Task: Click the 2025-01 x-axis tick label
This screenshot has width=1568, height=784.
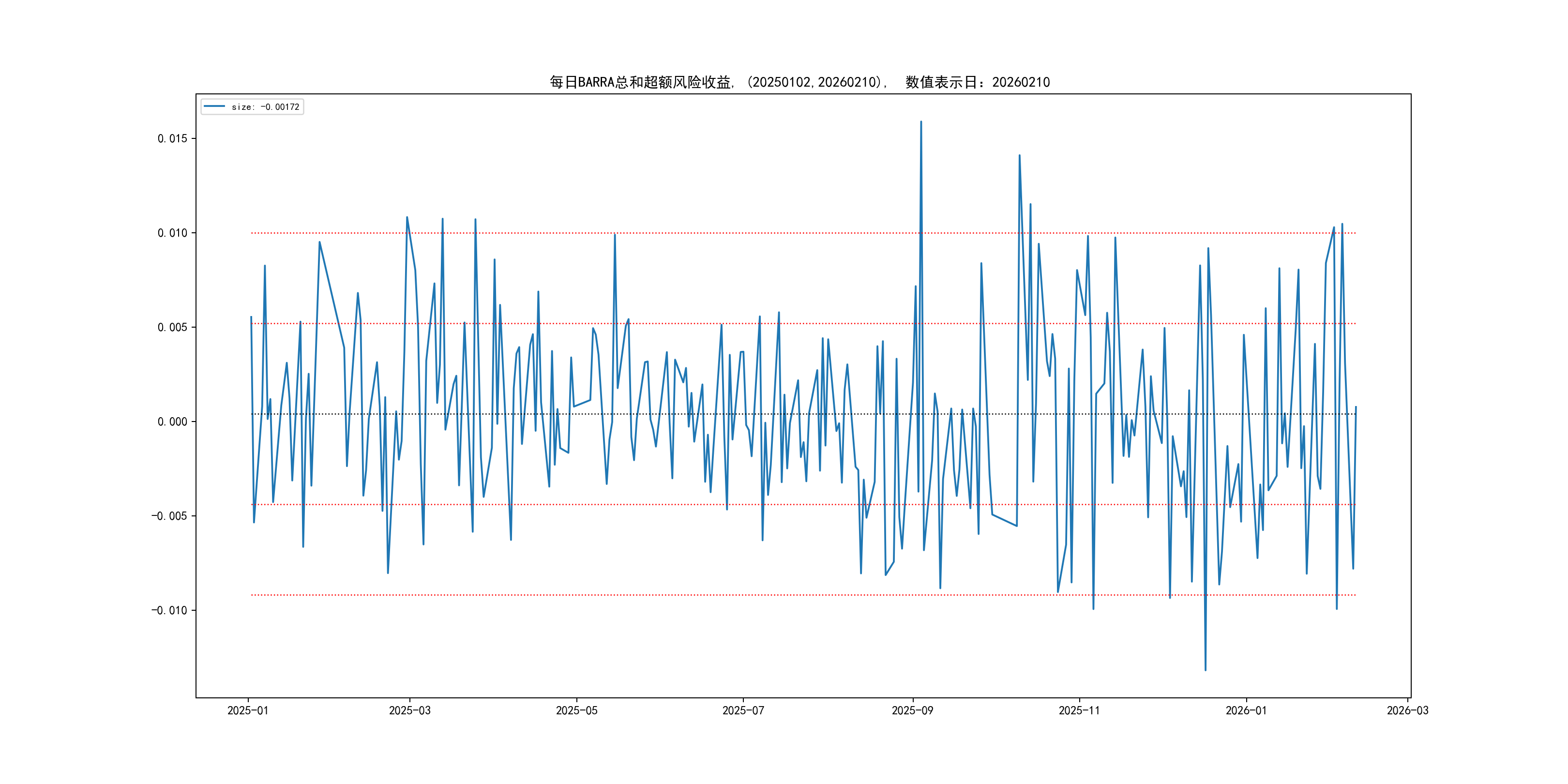Action: (x=248, y=710)
